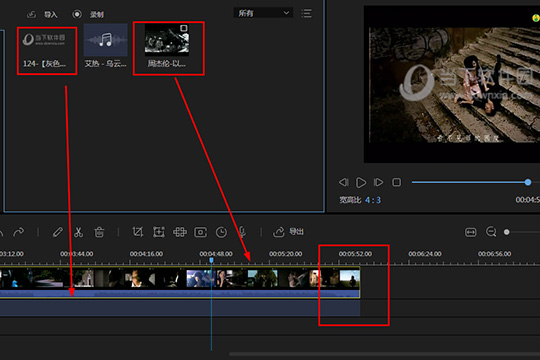Screen dimensions: 540x360
Task: Stop the preview playback
Action: pyautogui.click(x=396, y=182)
